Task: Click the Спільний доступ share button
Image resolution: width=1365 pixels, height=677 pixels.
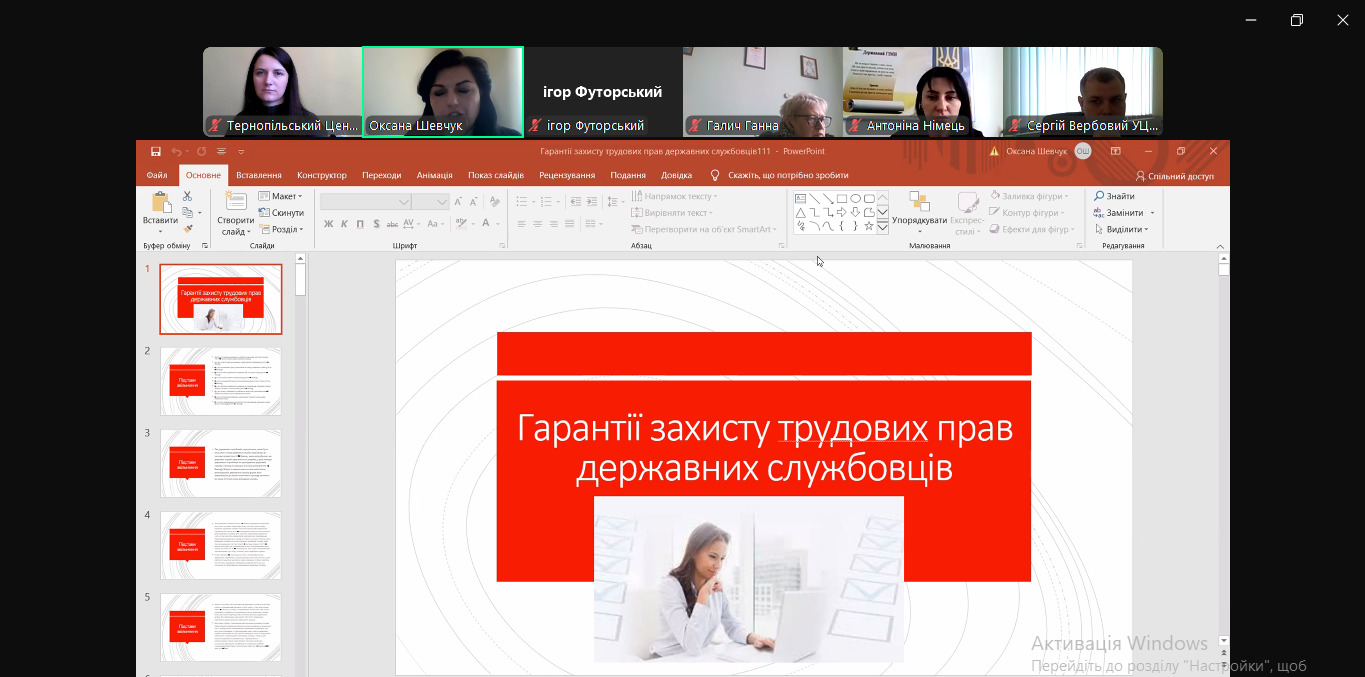Action: coord(1175,176)
